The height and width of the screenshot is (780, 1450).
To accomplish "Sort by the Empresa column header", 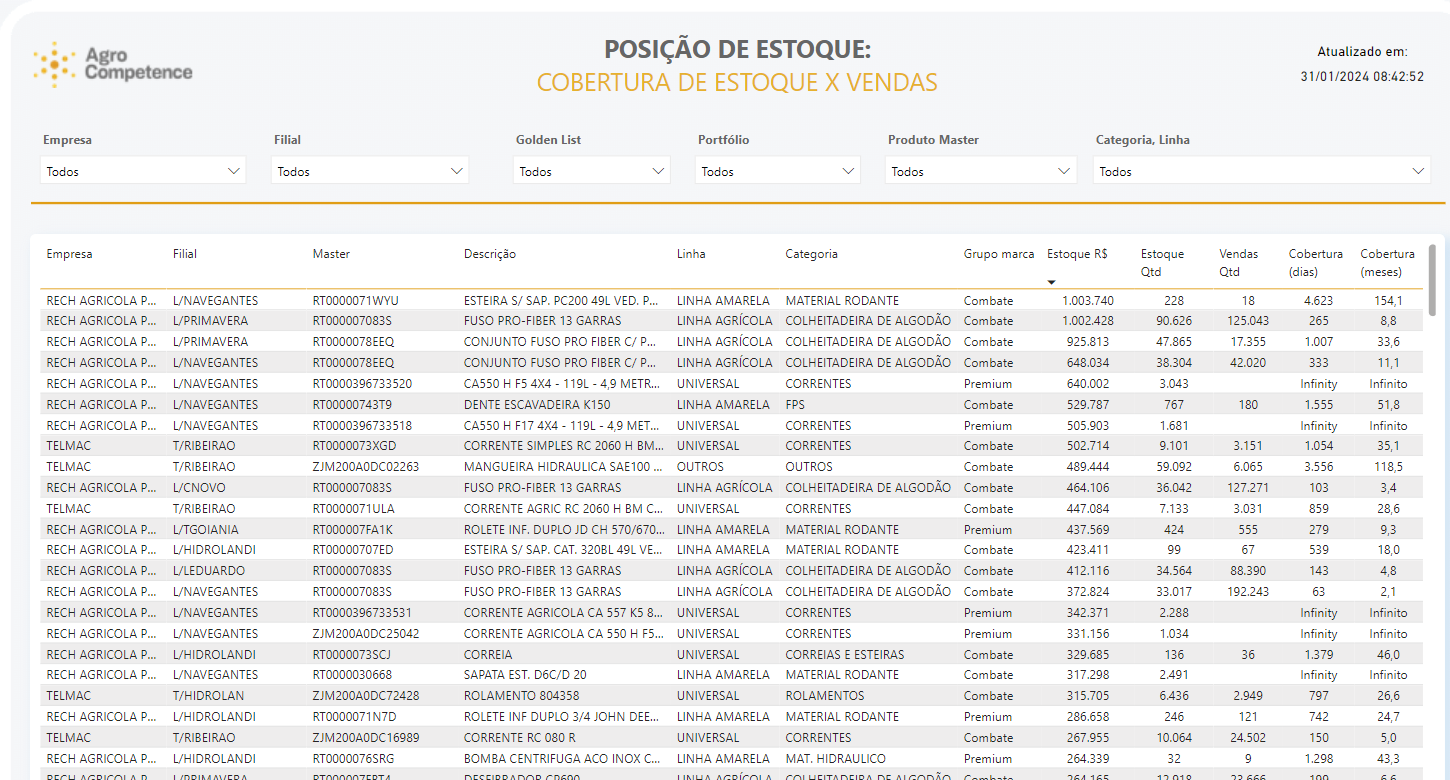I will [69, 254].
